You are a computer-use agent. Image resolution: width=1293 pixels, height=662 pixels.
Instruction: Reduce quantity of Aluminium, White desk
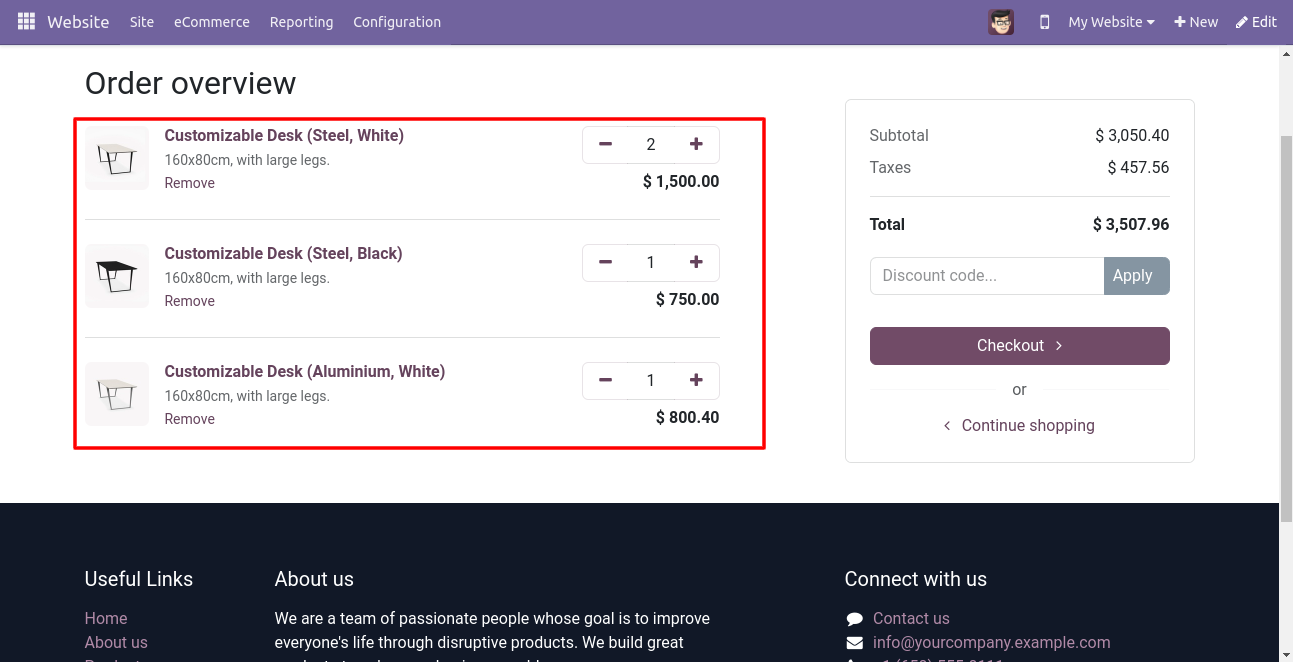pos(605,381)
